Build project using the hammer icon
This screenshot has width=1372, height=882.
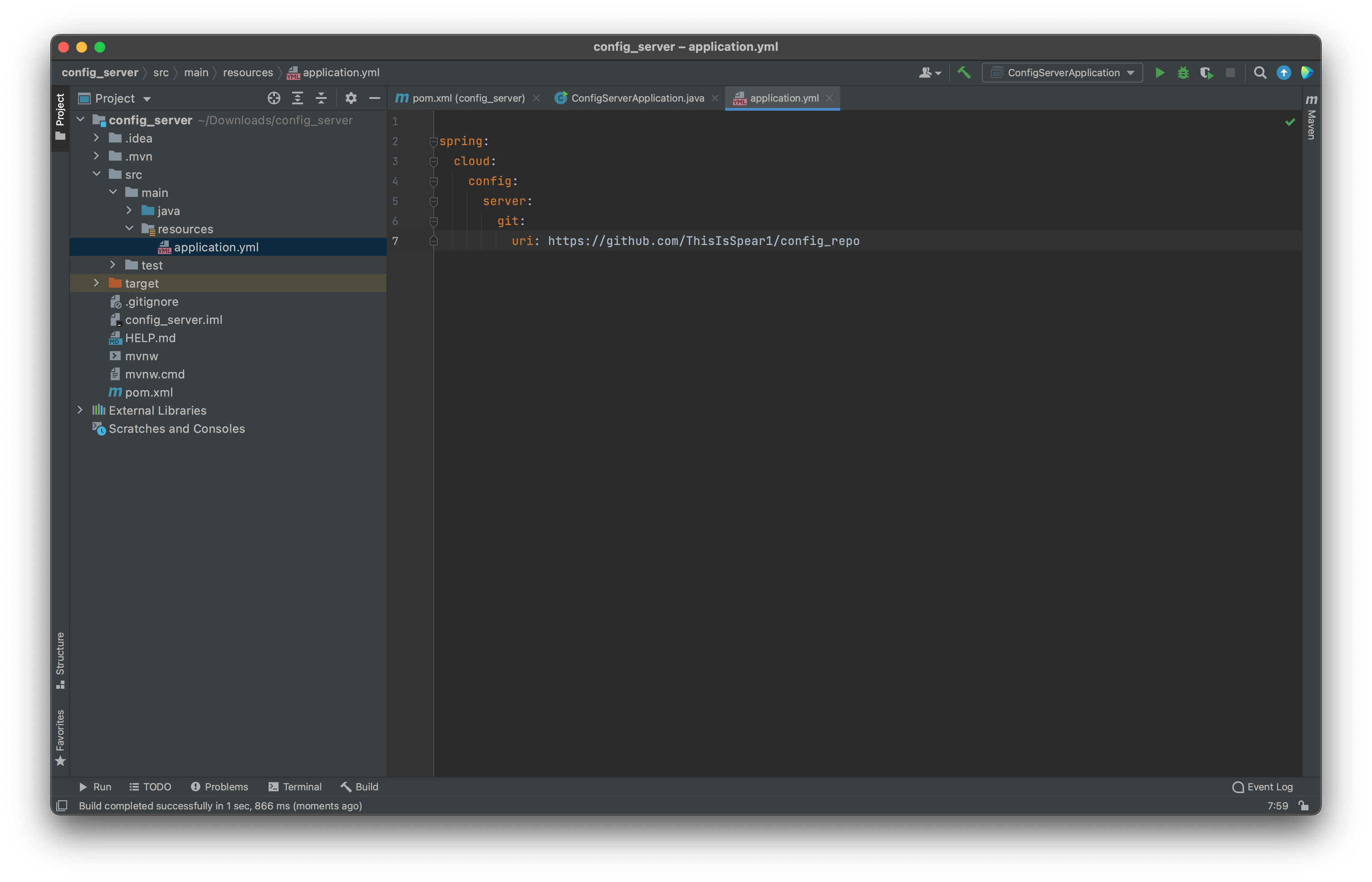(x=964, y=73)
